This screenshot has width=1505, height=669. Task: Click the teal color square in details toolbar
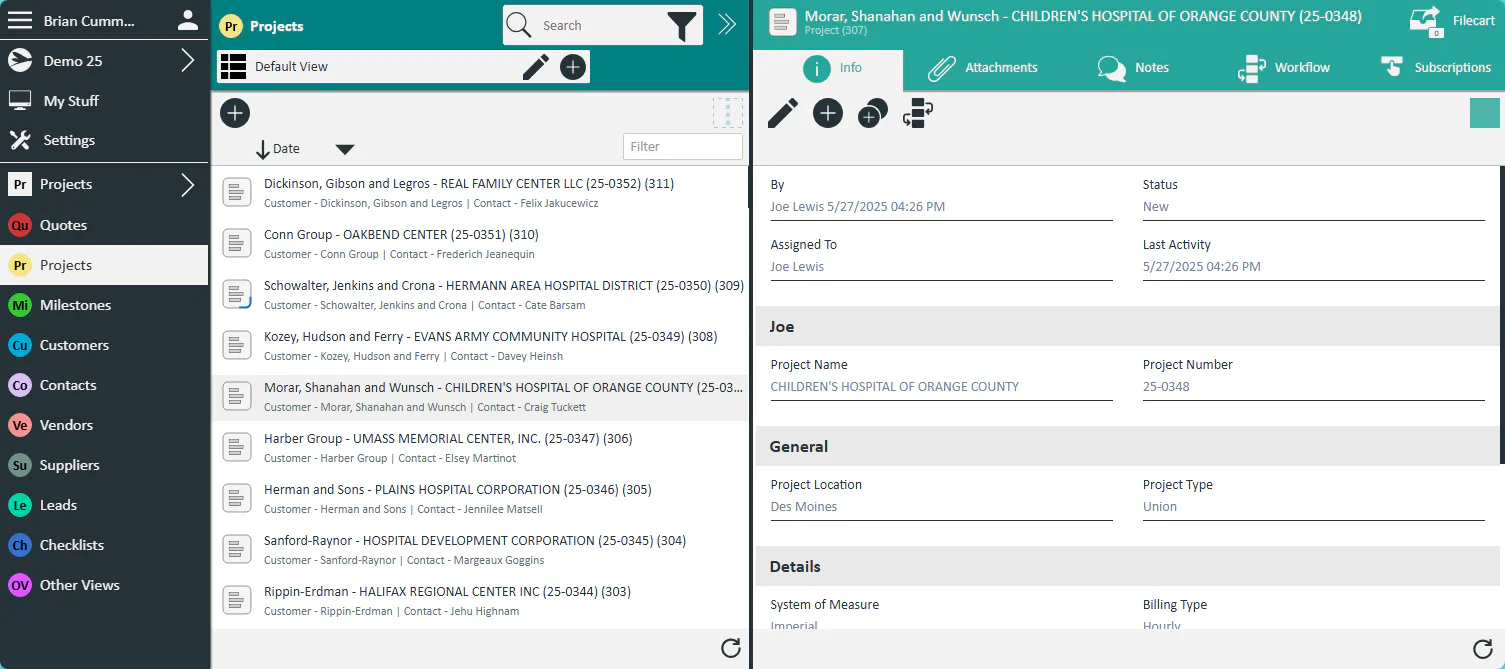pyautogui.click(x=1485, y=113)
